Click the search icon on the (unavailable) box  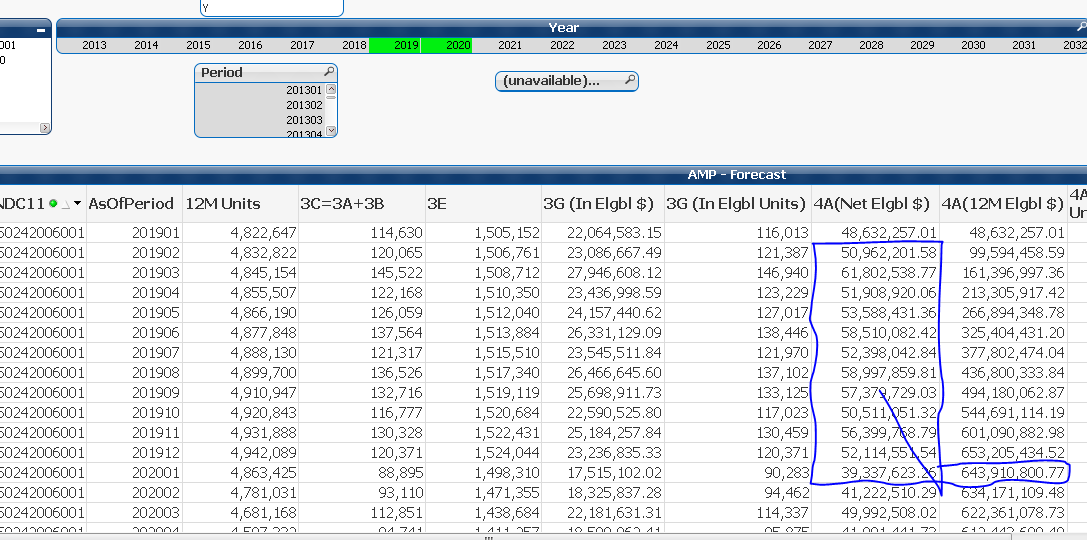(629, 80)
